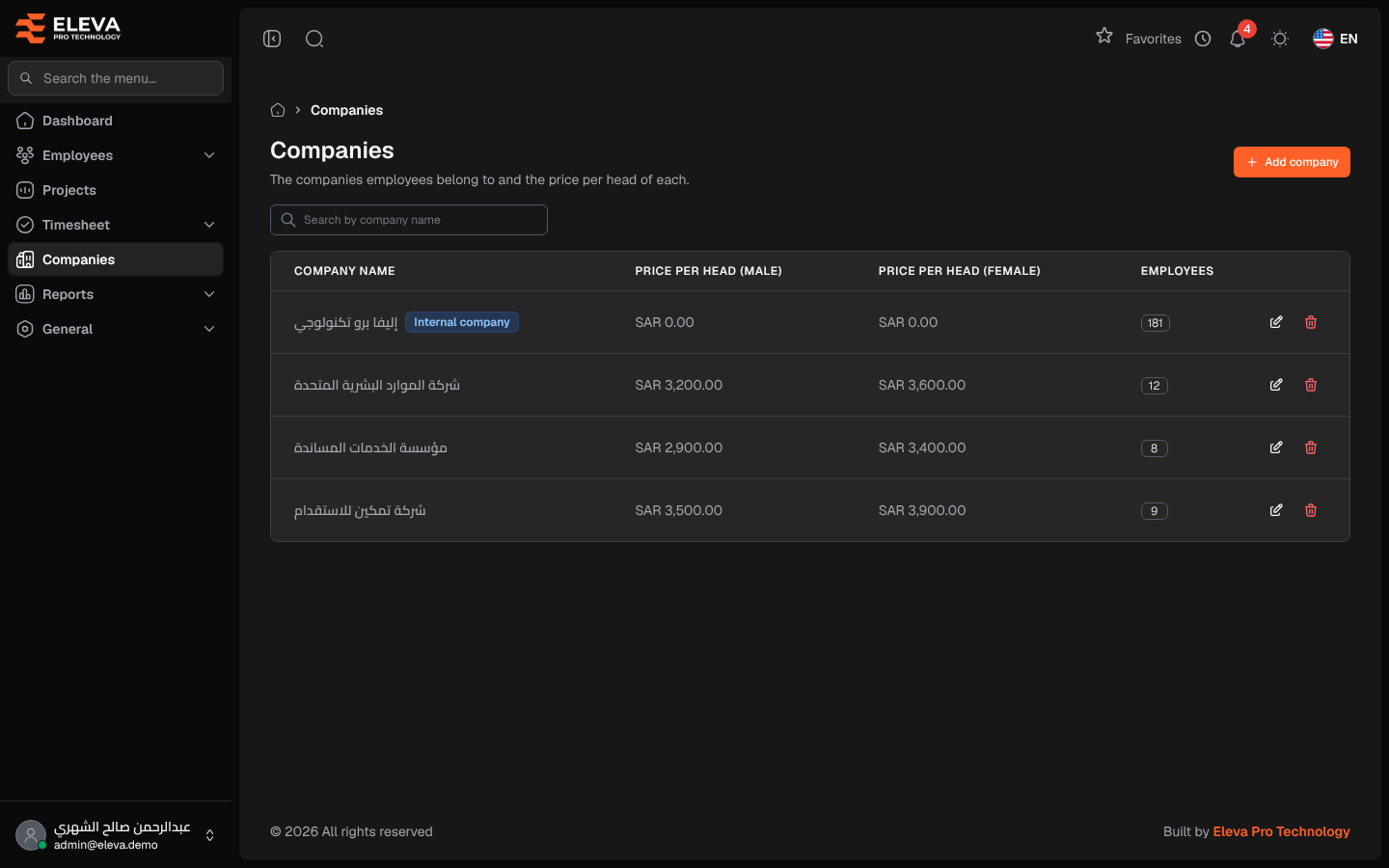This screenshot has width=1389, height=868.
Task: Expand the General menu chevron
Action: pos(209,329)
